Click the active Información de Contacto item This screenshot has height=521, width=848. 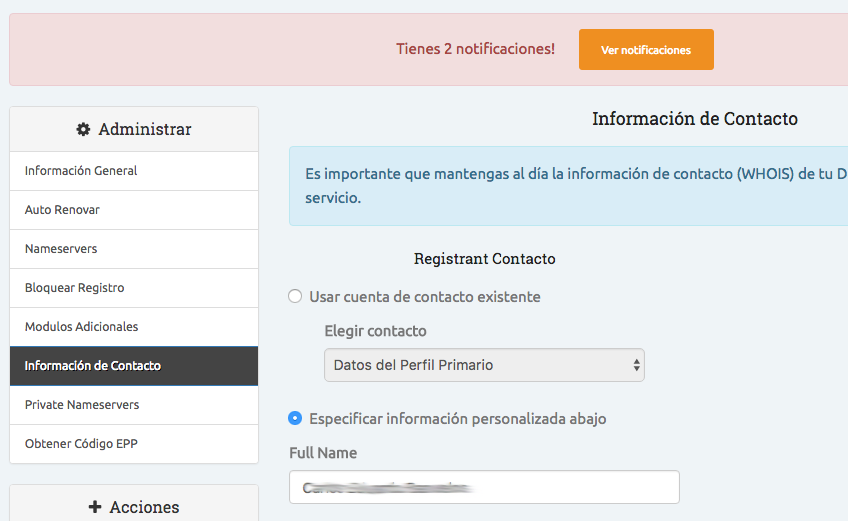[92, 366]
